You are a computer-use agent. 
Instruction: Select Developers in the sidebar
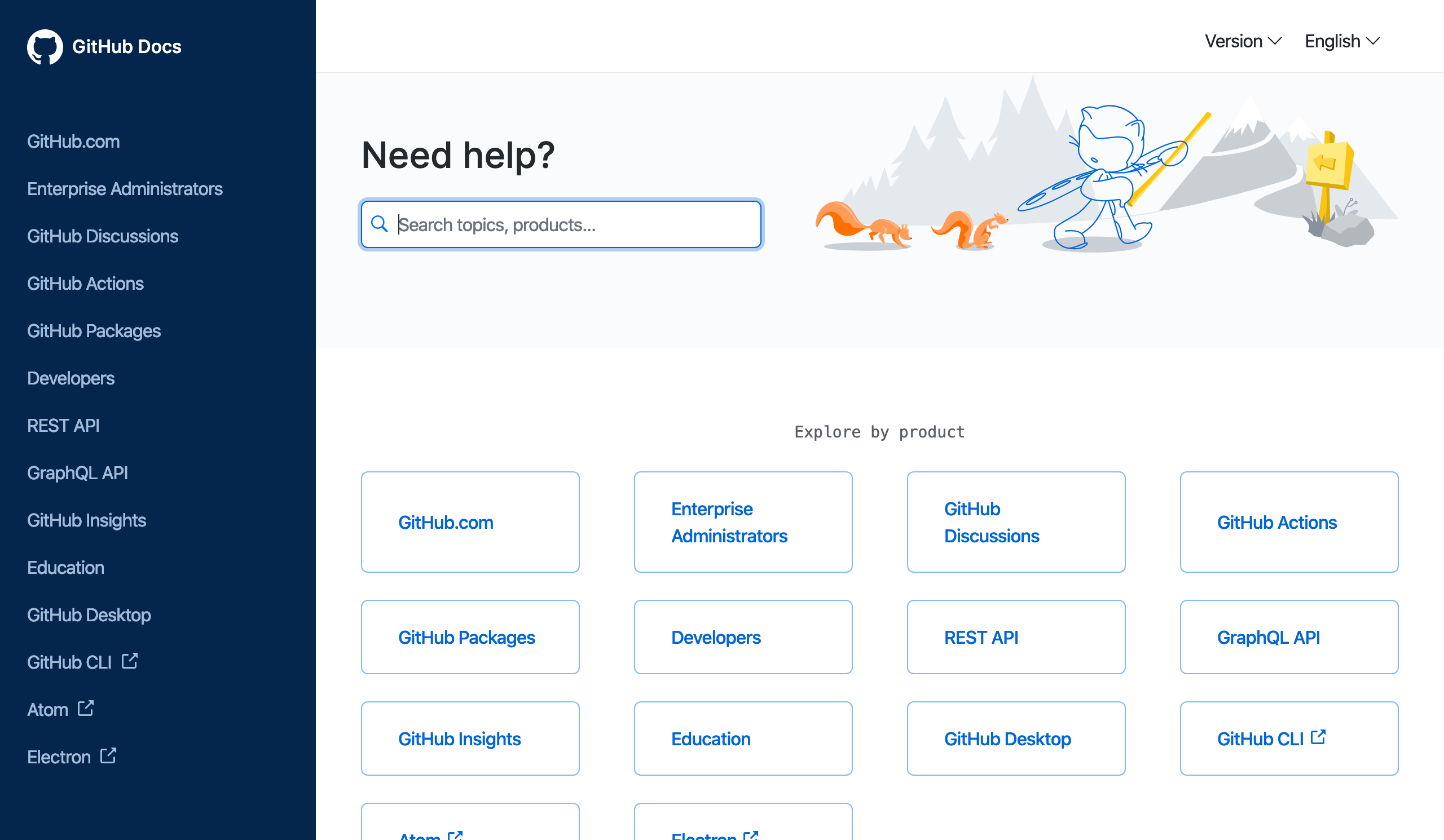[71, 378]
